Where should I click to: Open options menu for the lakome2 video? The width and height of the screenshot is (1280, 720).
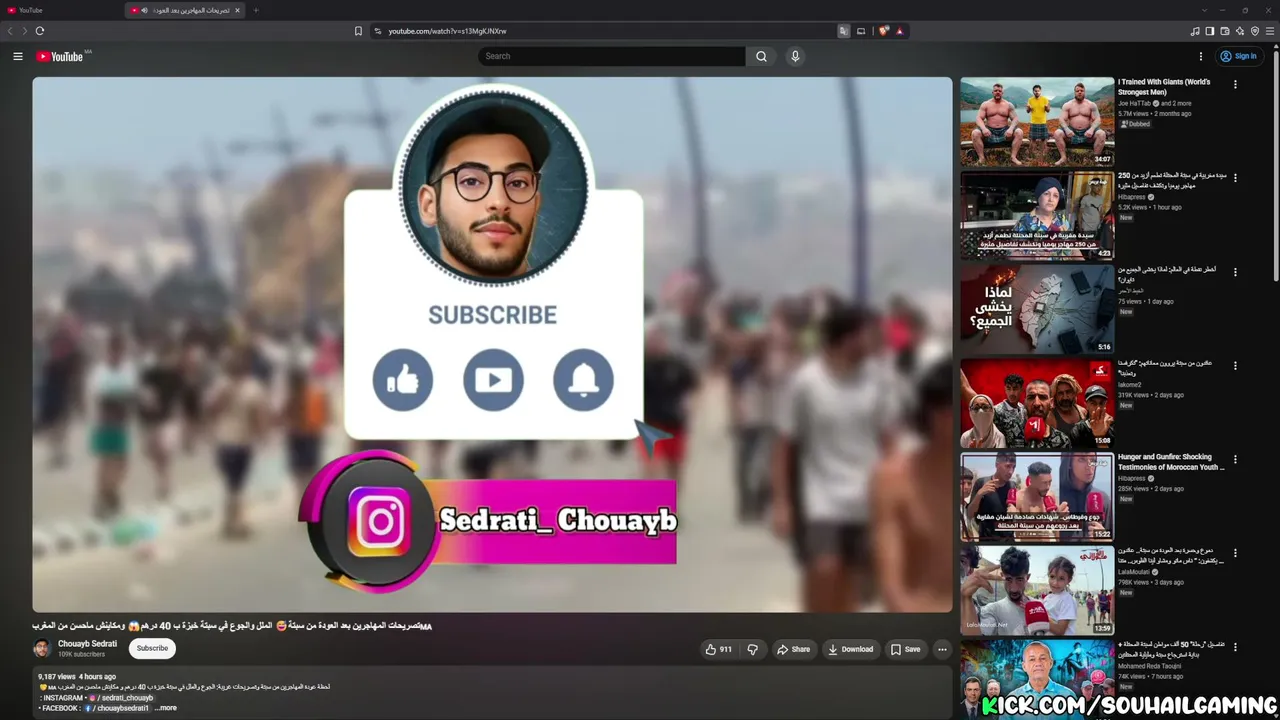point(1235,366)
